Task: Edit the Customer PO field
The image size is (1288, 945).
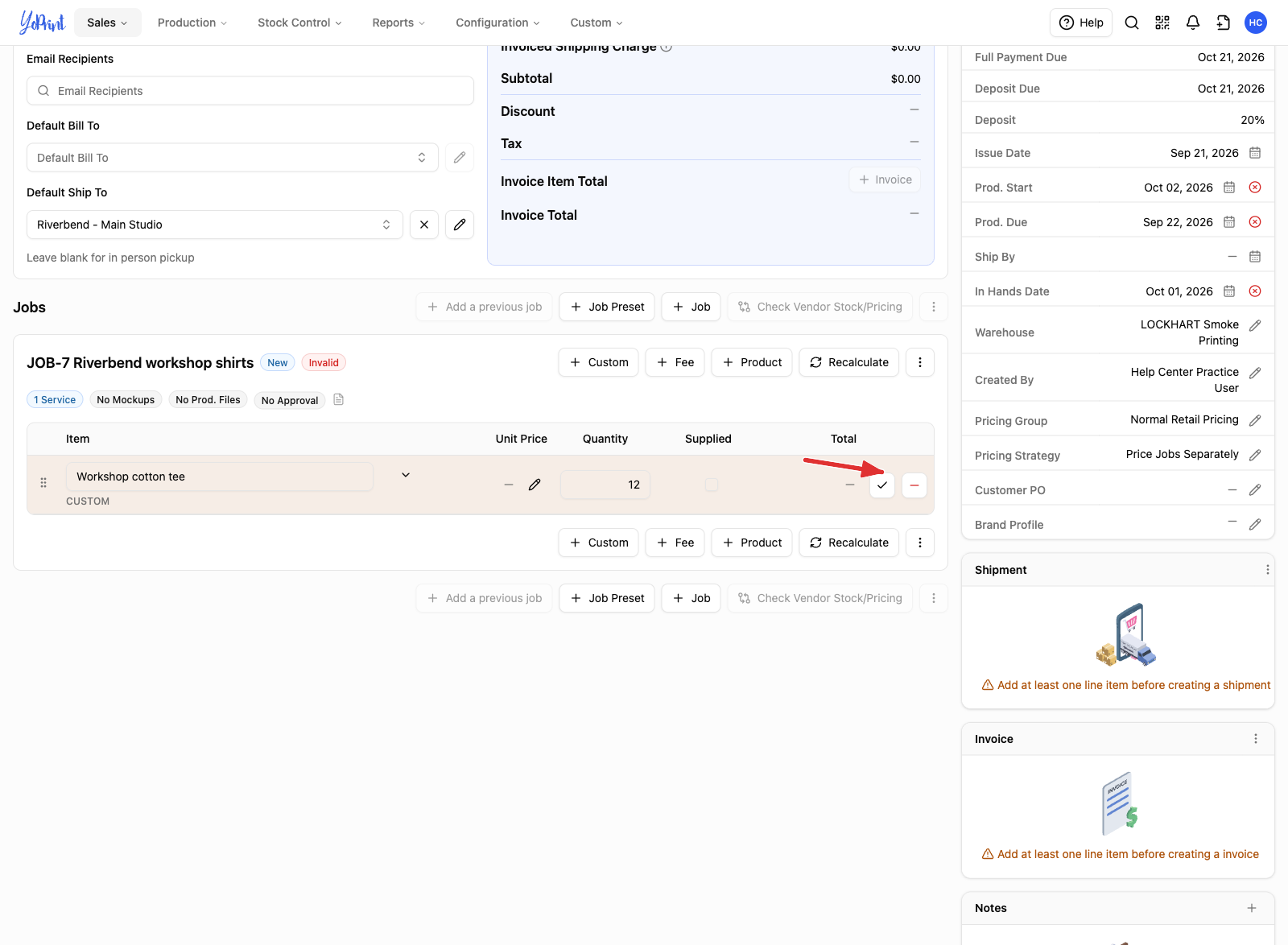Action: pos(1255,490)
